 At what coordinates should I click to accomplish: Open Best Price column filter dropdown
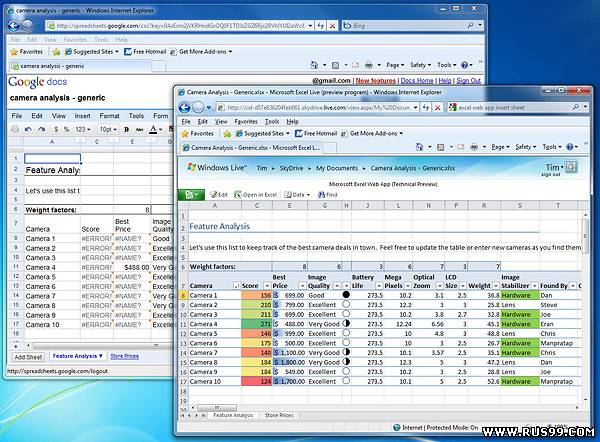click(302, 286)
